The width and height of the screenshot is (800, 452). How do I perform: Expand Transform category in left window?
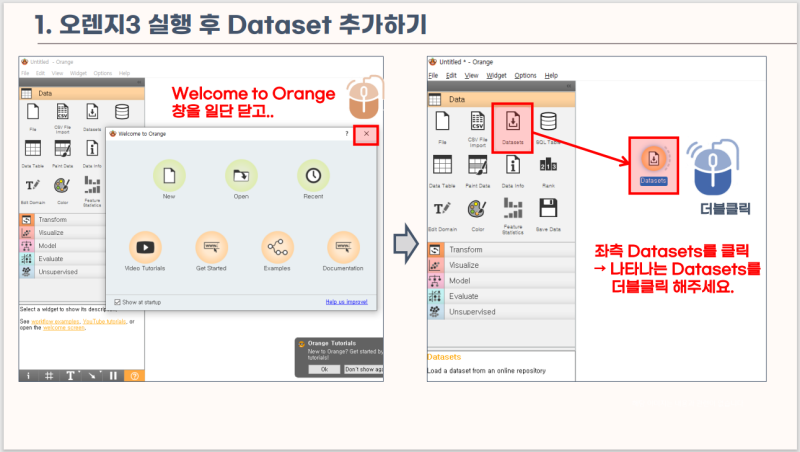62,219
